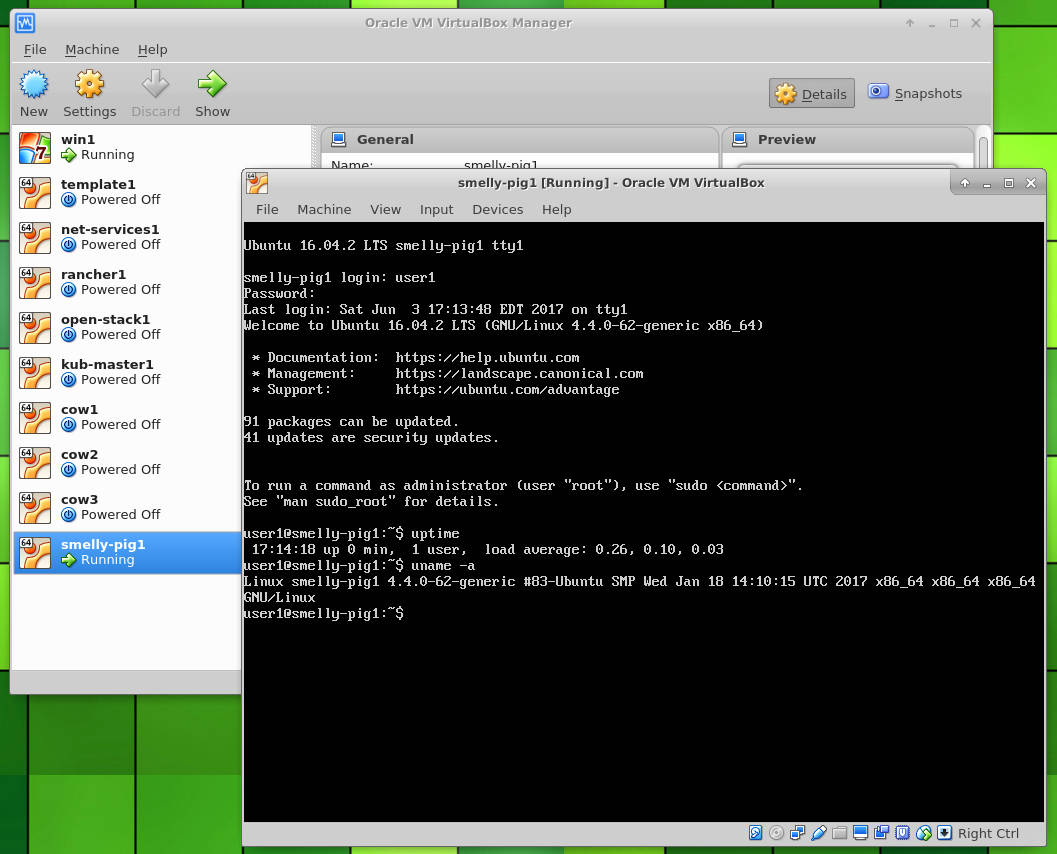Select the template1 virtual machine
This screenshot has width=1057, height=854.
tap(127, 192)
